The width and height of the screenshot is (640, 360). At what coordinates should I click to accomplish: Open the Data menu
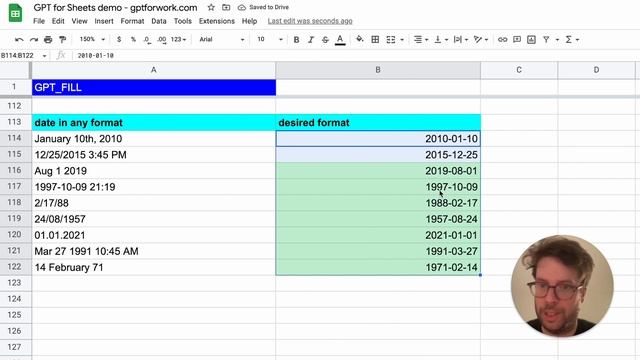point(158,21)
